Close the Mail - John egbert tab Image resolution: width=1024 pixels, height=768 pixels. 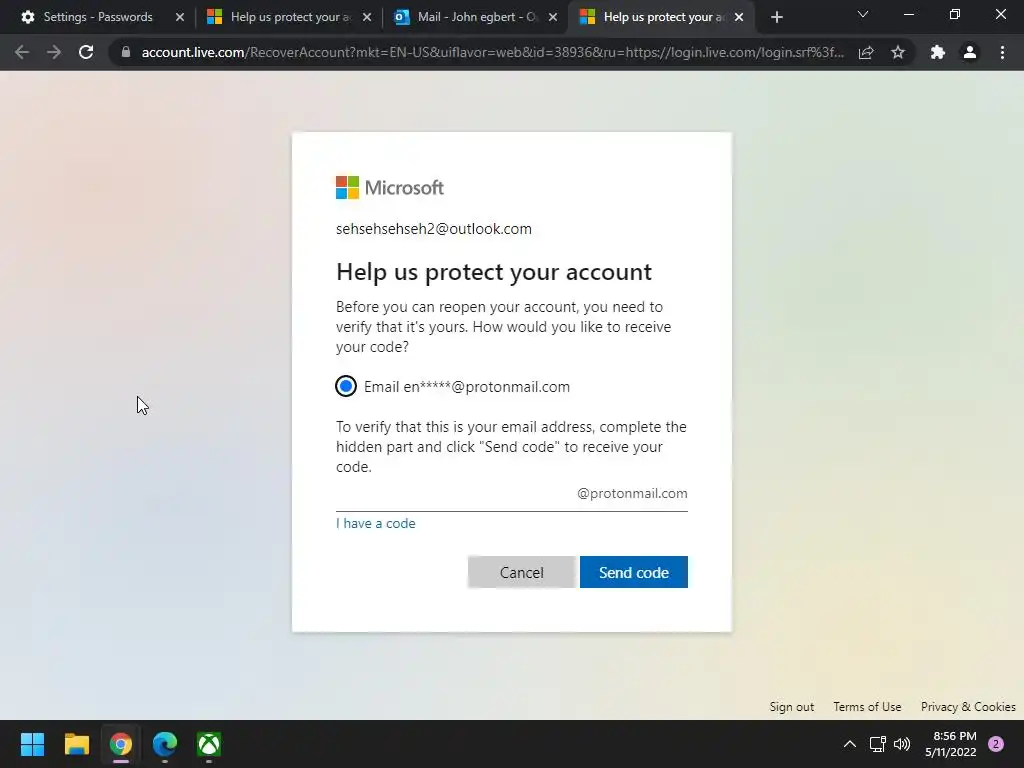click(553, 17)
